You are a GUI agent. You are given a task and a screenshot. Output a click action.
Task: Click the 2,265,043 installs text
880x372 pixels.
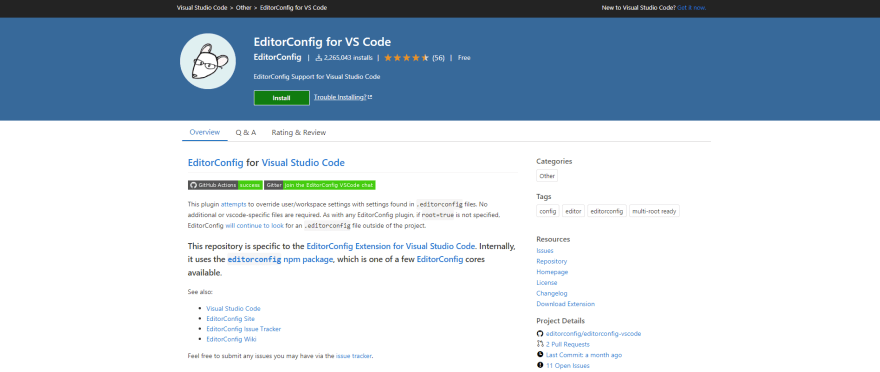point(348,58)
